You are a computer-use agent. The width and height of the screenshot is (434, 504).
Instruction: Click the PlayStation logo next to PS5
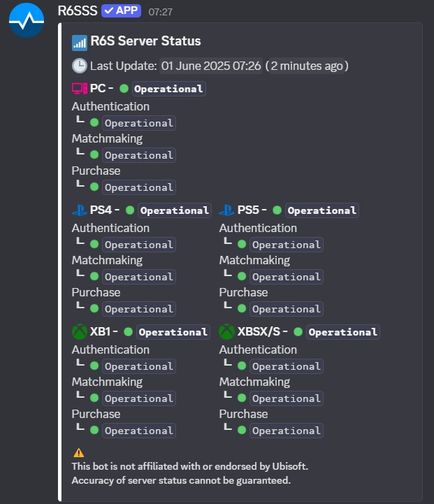point(226,210)
